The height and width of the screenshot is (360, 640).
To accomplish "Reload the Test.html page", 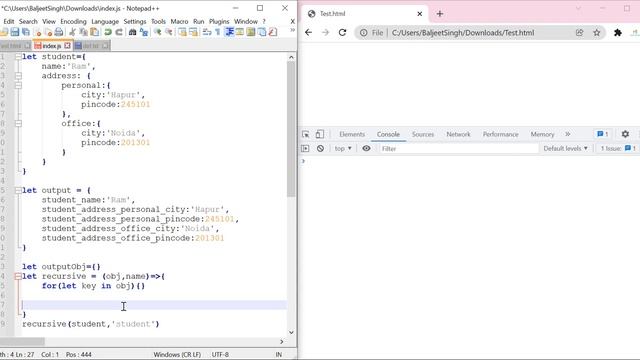I will point(342,33).
